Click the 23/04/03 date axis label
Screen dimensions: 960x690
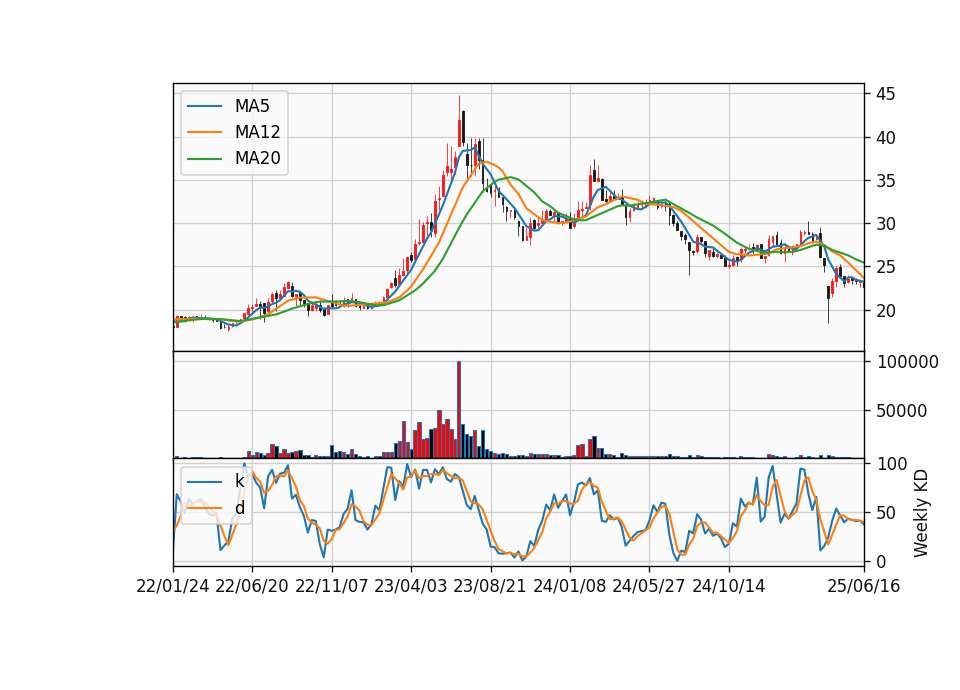(411, 586)
